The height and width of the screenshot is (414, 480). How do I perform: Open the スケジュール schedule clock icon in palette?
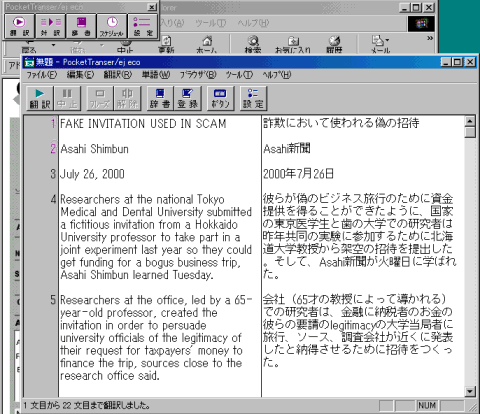click(112, 26)
